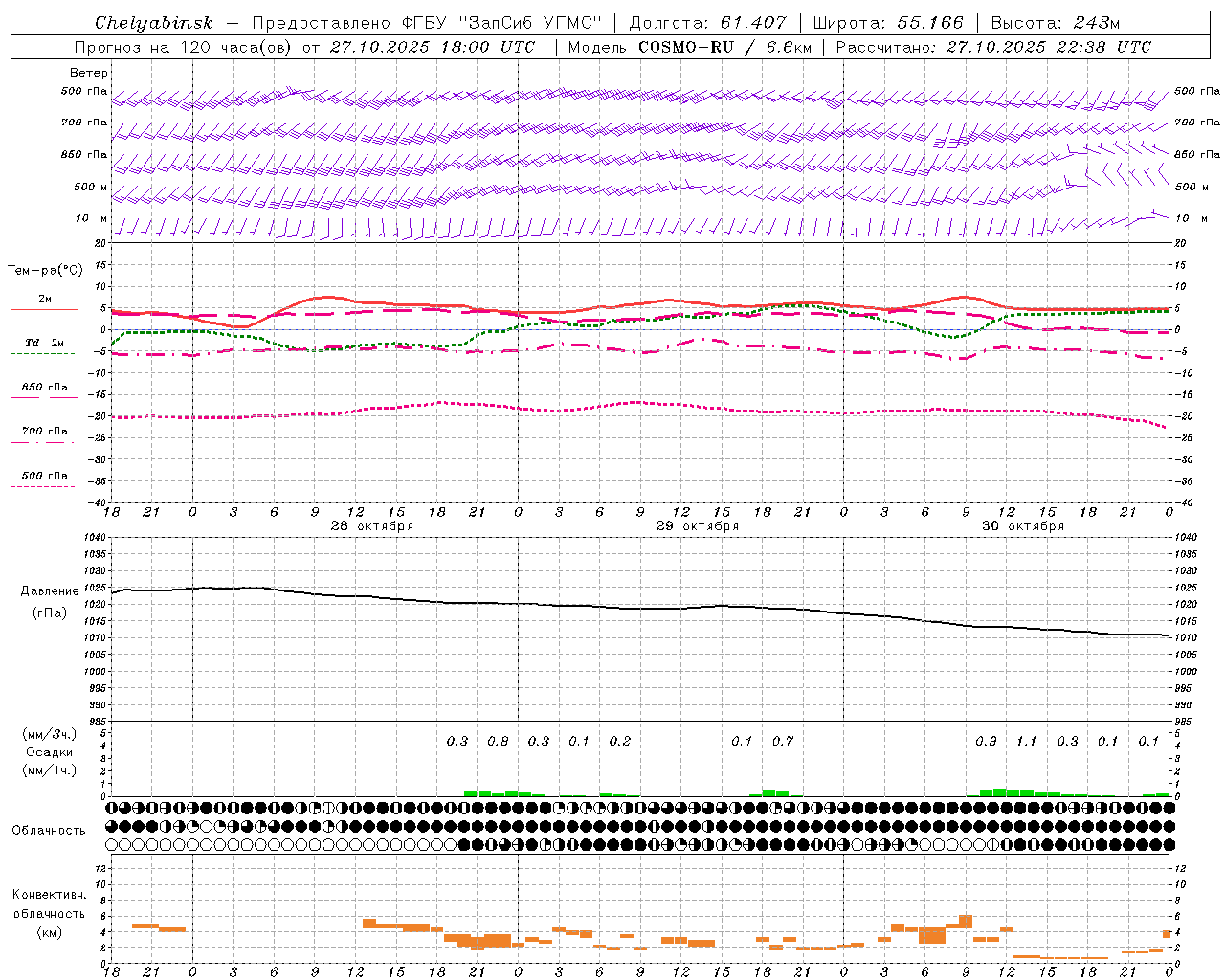Viewport: 1225px width, 980px height.
Task: Click the 'Конвективн.' convective cloud label
Action: 49,895
